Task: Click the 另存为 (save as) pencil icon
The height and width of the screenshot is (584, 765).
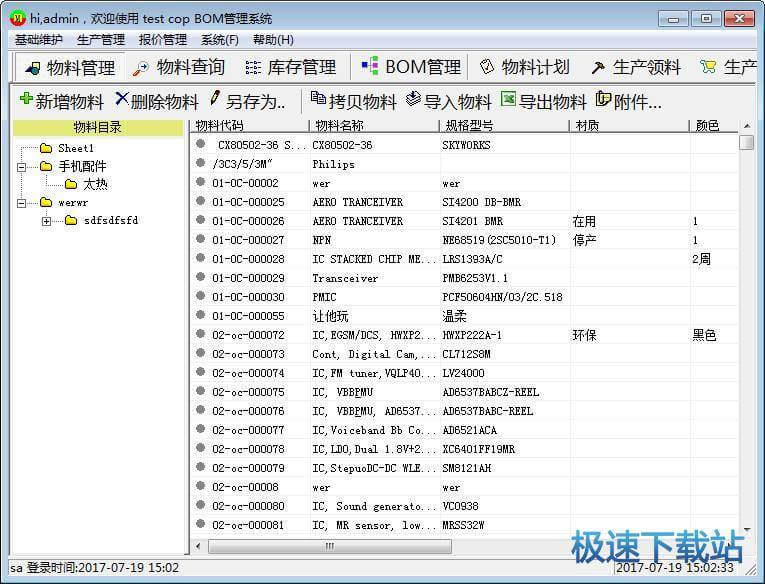Action: pyautogui.click(x=215, y=99)
